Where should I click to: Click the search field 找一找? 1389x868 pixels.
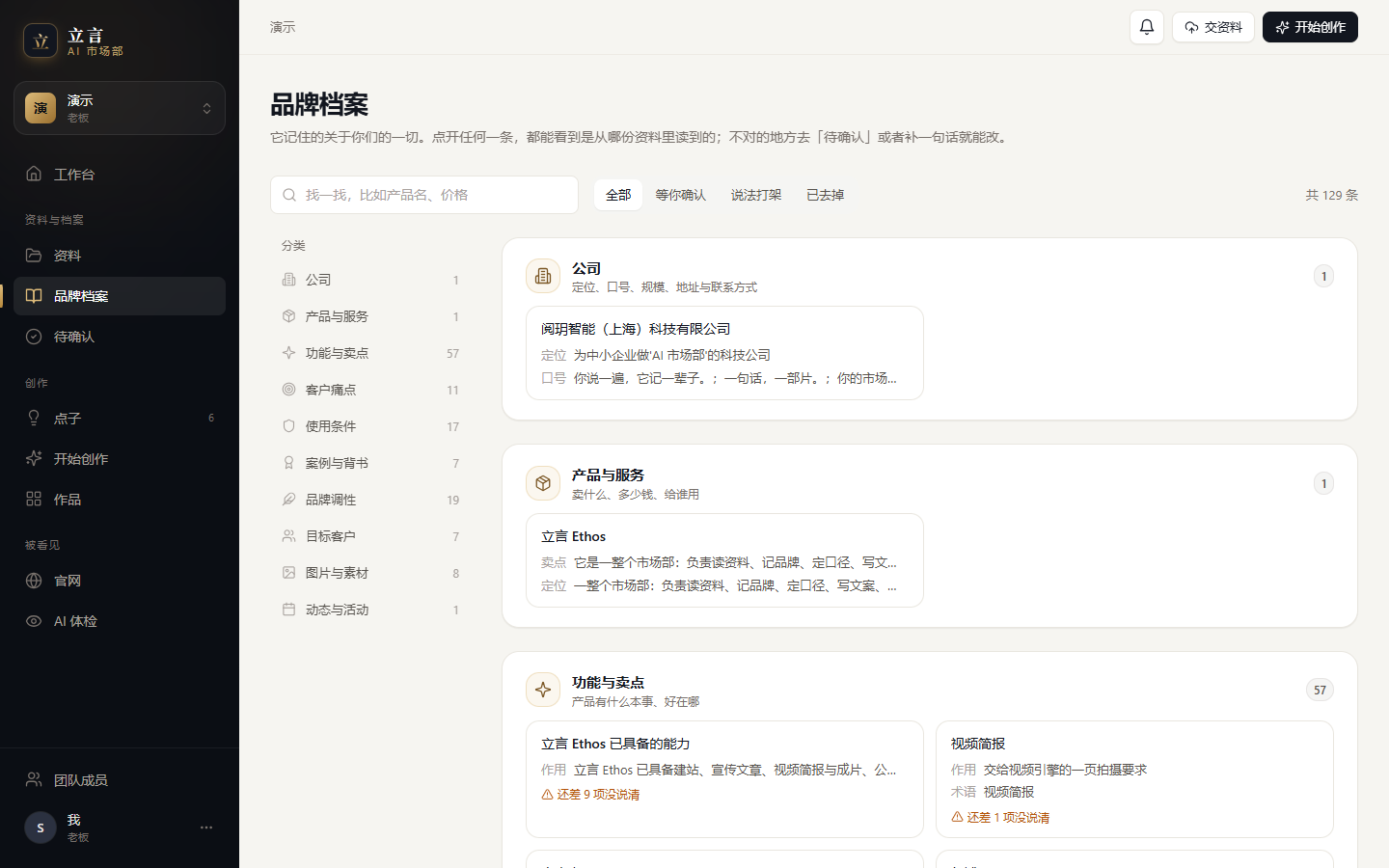click(x=424, y=195)
